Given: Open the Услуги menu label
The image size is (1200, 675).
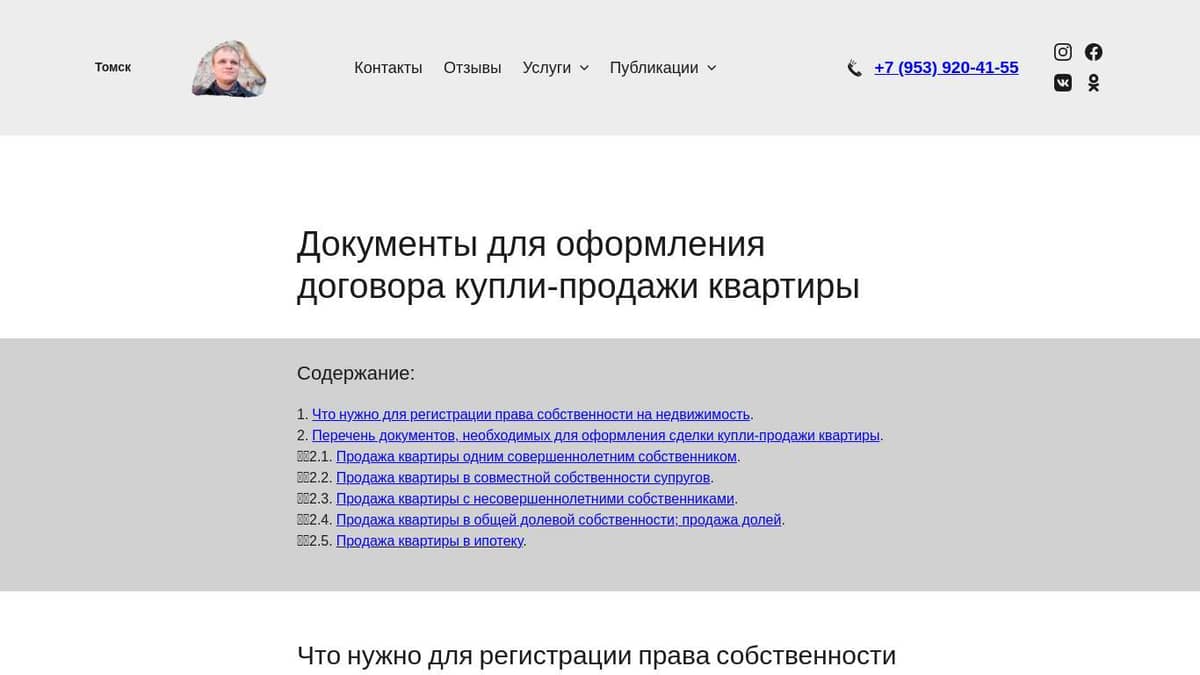Looking at the screenshot, I should click(546, 68).
